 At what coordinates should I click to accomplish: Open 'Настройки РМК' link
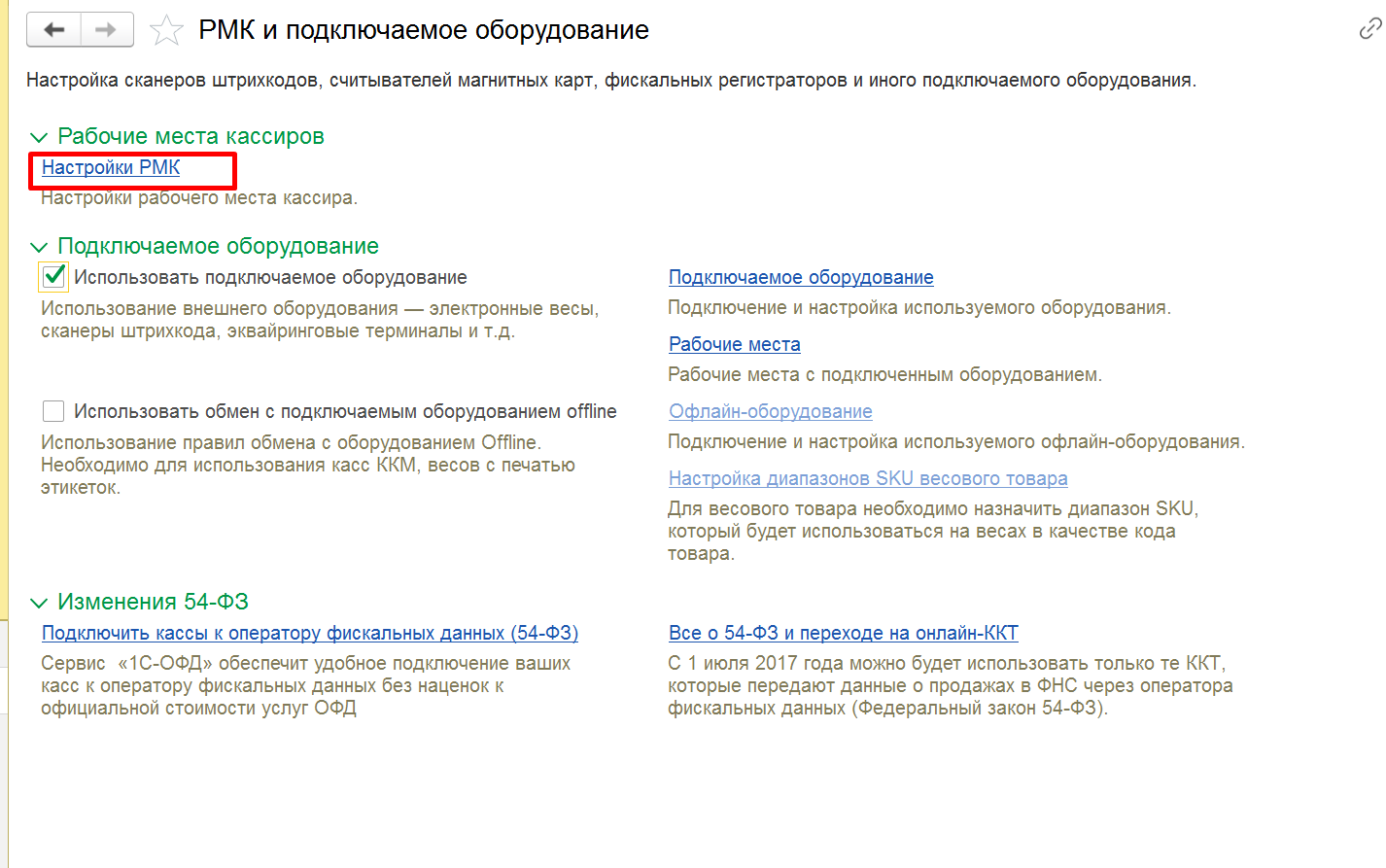[111, 167]
